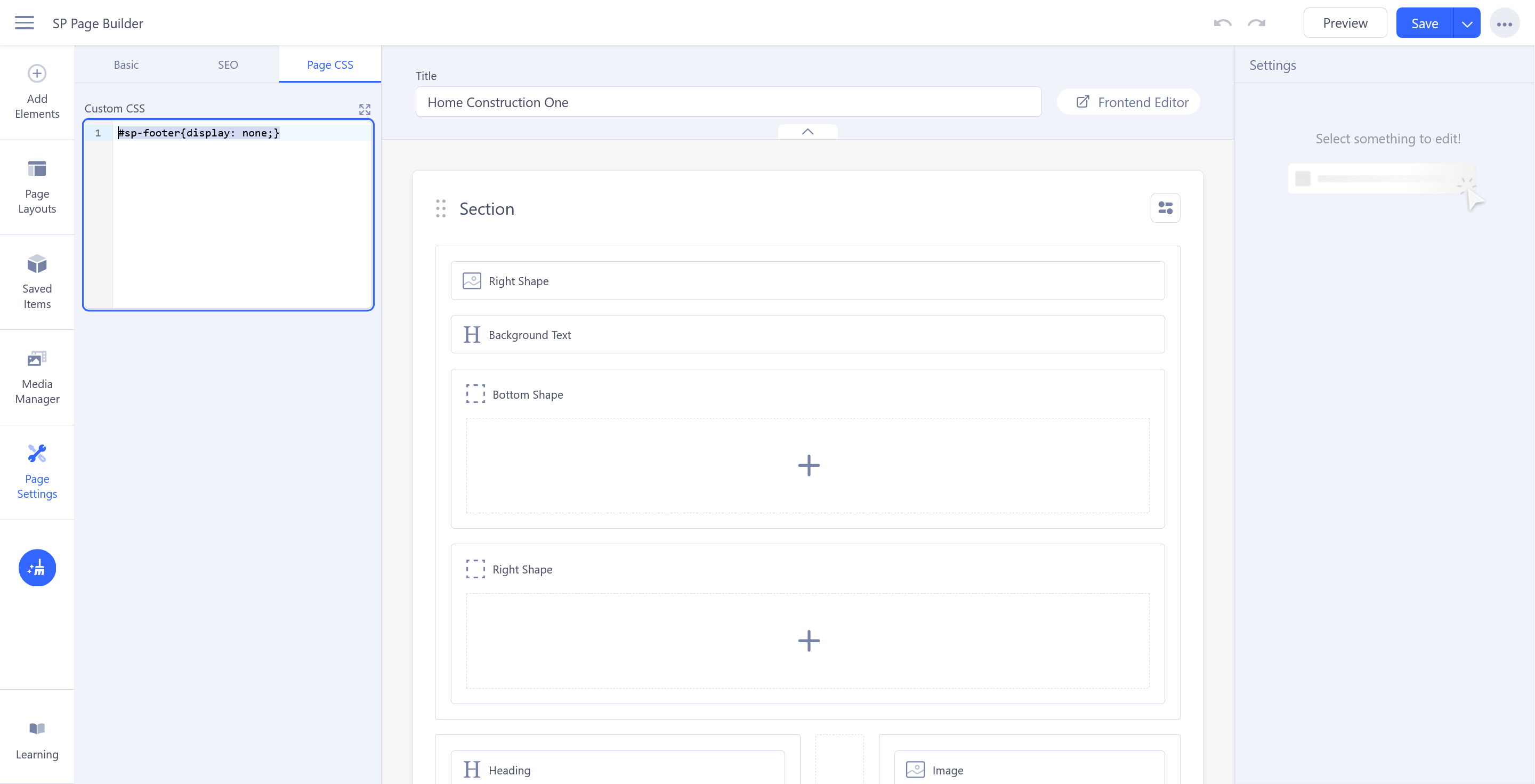The width and height of the screenshot is (1535, 784).
Task: Open Page Layouts panel
Action: tap(37, 187)
